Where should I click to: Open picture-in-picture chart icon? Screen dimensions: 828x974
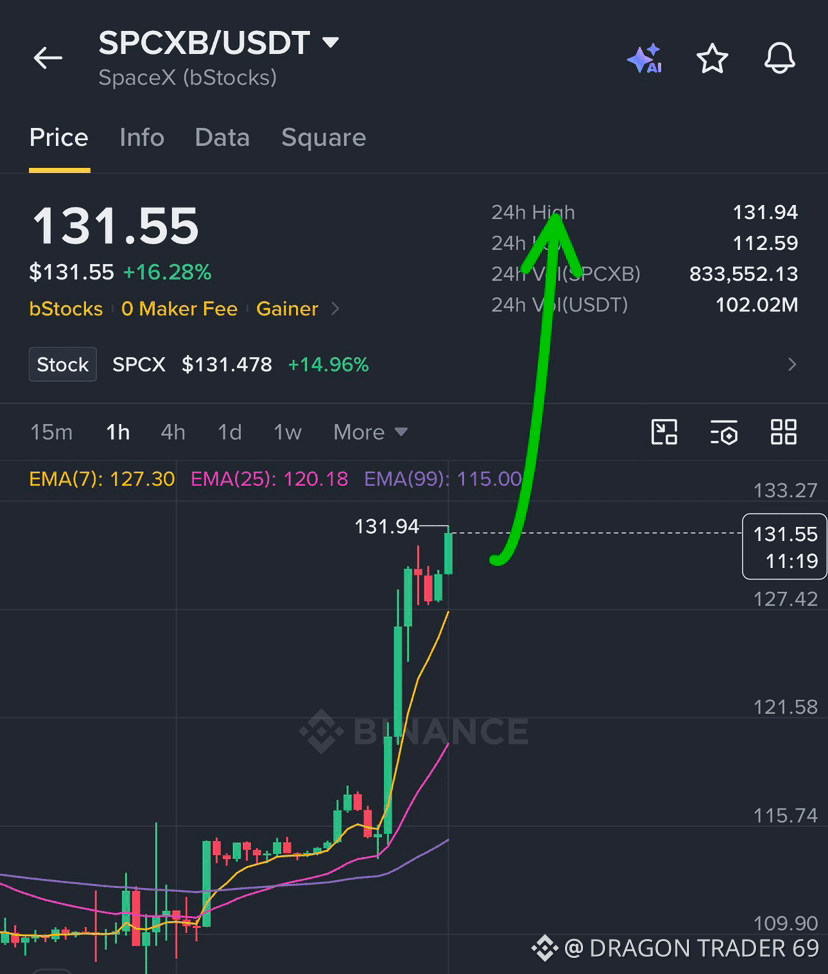[664, 432]
